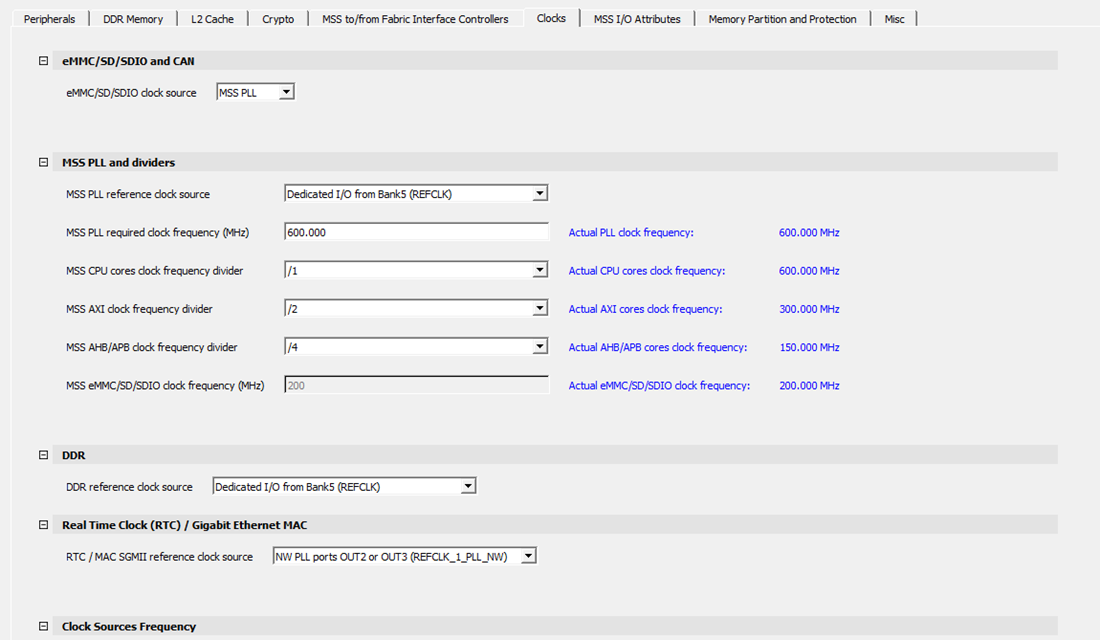Screen dimensions: 1100x640
Task: Collapse the Clock Sources Frequency section
Action: tap(43, 626)
